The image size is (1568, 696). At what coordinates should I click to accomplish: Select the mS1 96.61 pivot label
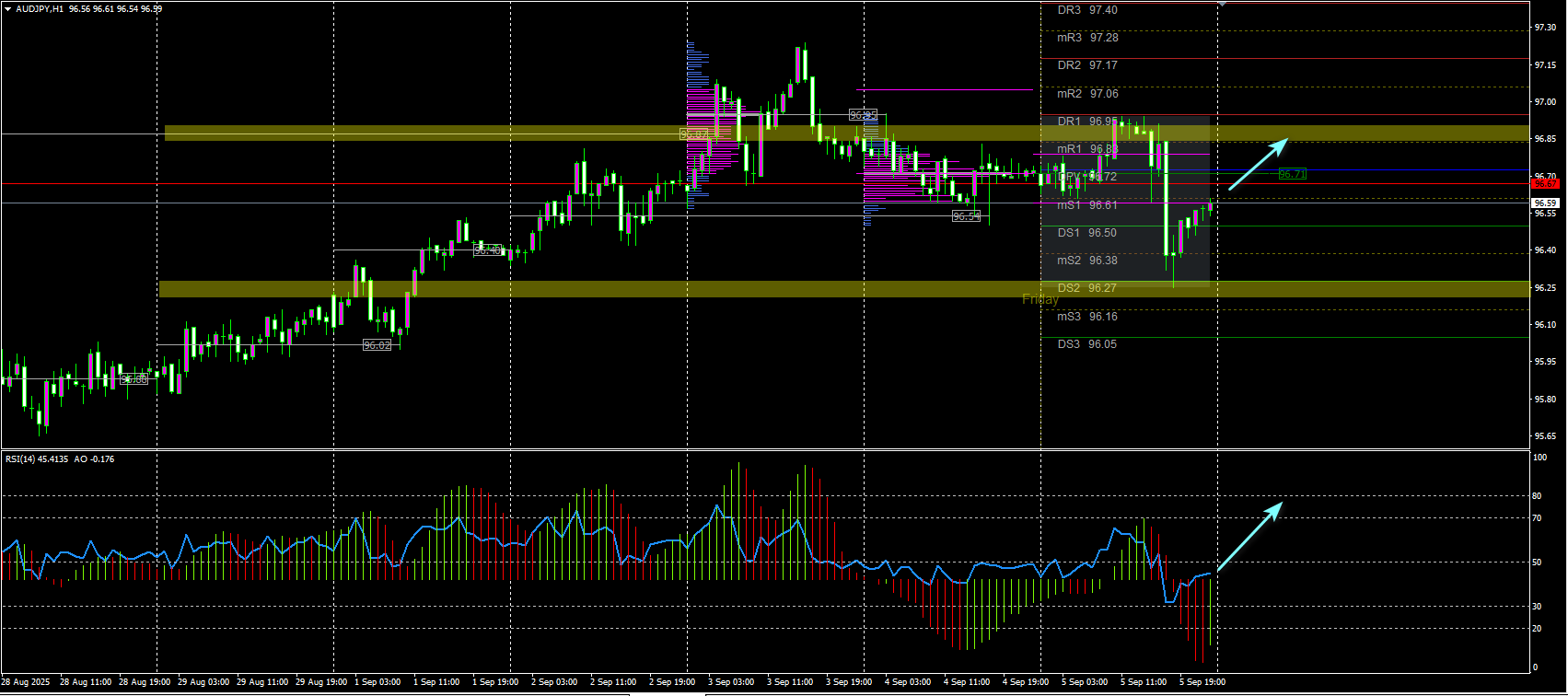[1087, 205]
